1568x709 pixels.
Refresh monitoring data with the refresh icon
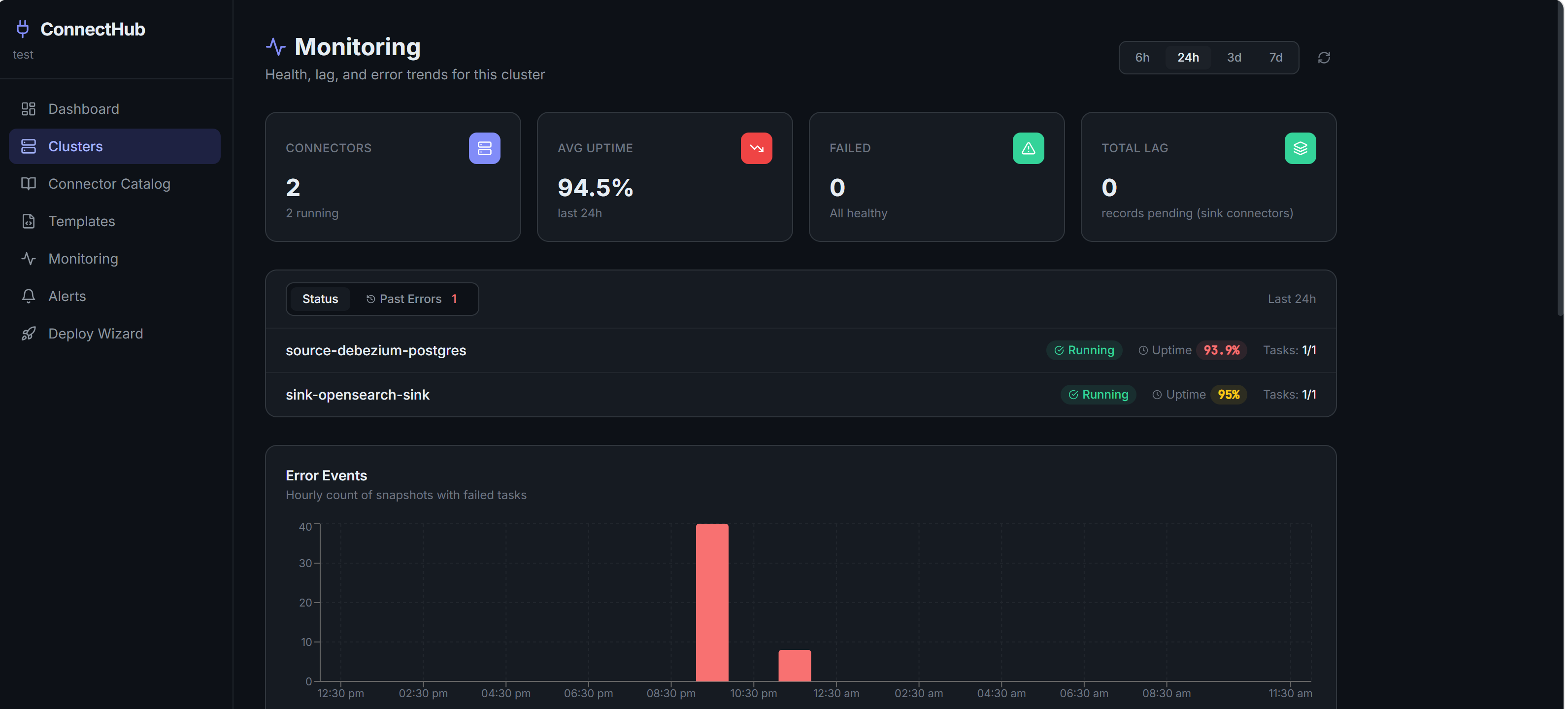click(1324, 57)
